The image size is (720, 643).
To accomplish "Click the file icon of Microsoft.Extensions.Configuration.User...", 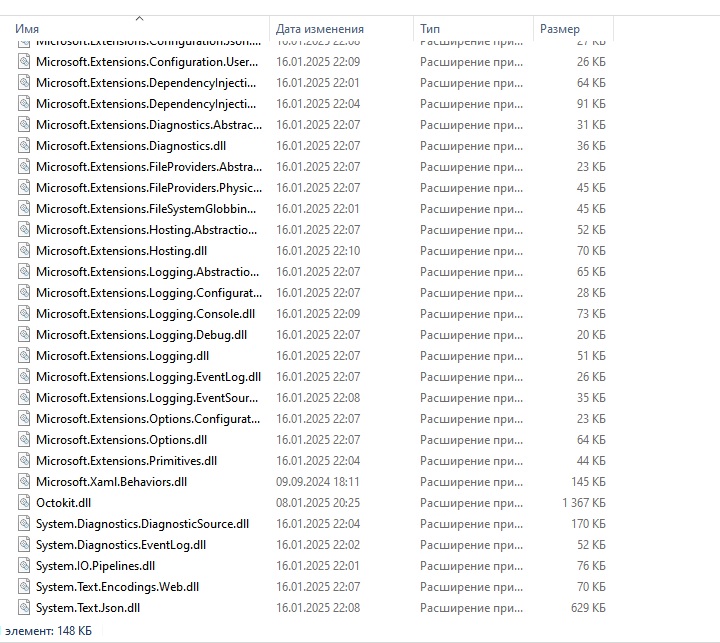I will click(x=24, y=62).
